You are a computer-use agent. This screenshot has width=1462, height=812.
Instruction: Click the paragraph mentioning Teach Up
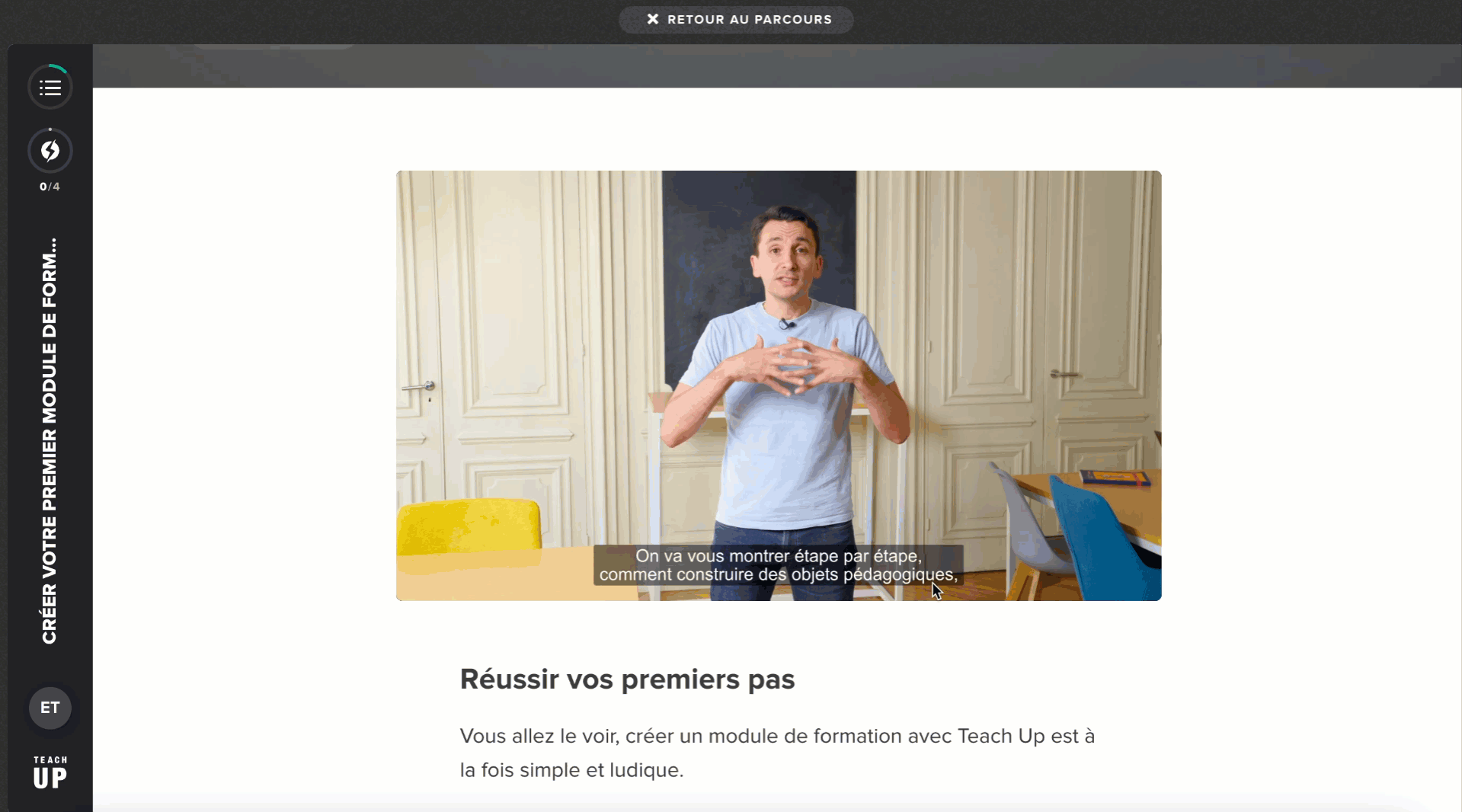[777, 753]
